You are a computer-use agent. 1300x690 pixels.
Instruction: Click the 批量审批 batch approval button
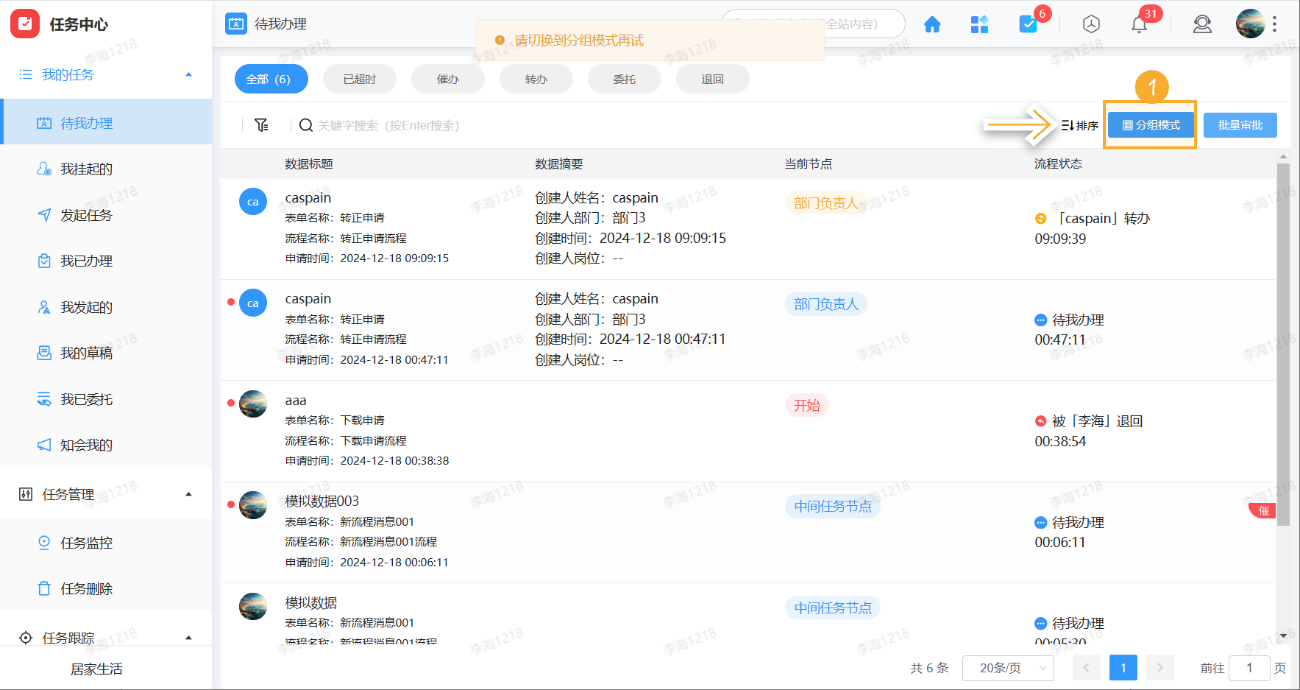point(1240,124)
